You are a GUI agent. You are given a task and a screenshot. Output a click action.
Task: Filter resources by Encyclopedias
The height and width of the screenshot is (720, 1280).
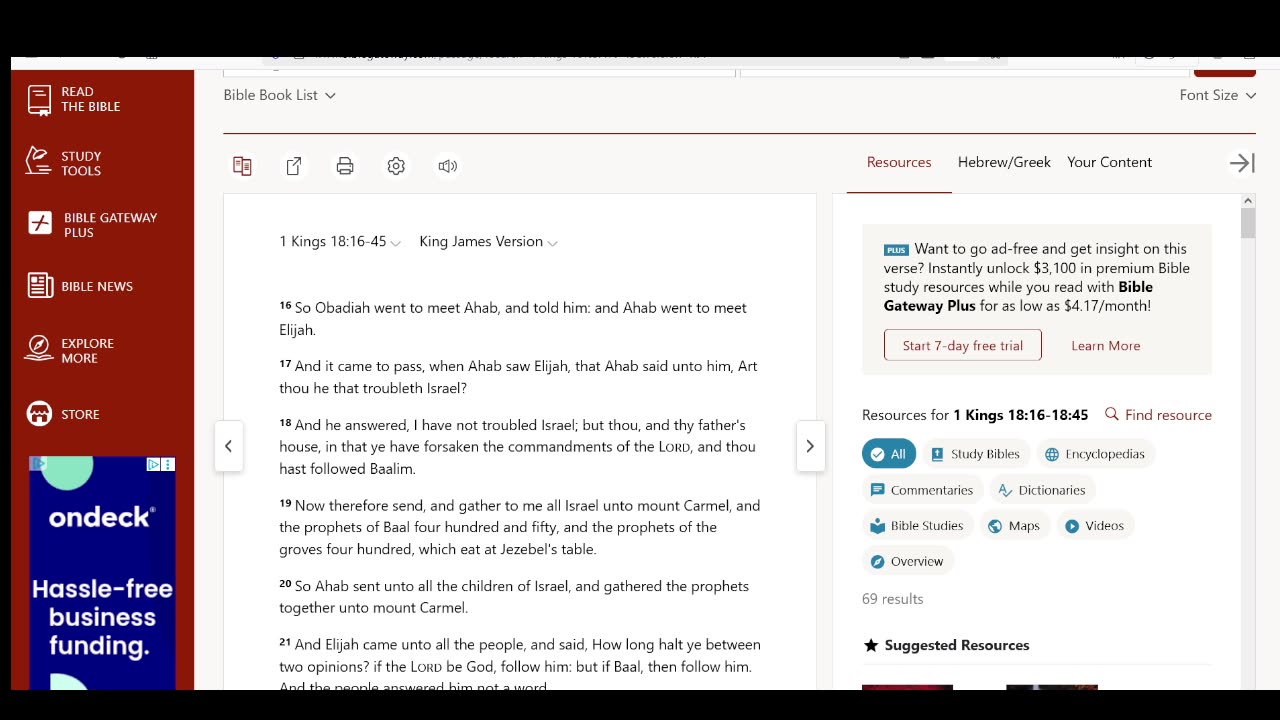pyautogui.click(x=1094, y=454)
